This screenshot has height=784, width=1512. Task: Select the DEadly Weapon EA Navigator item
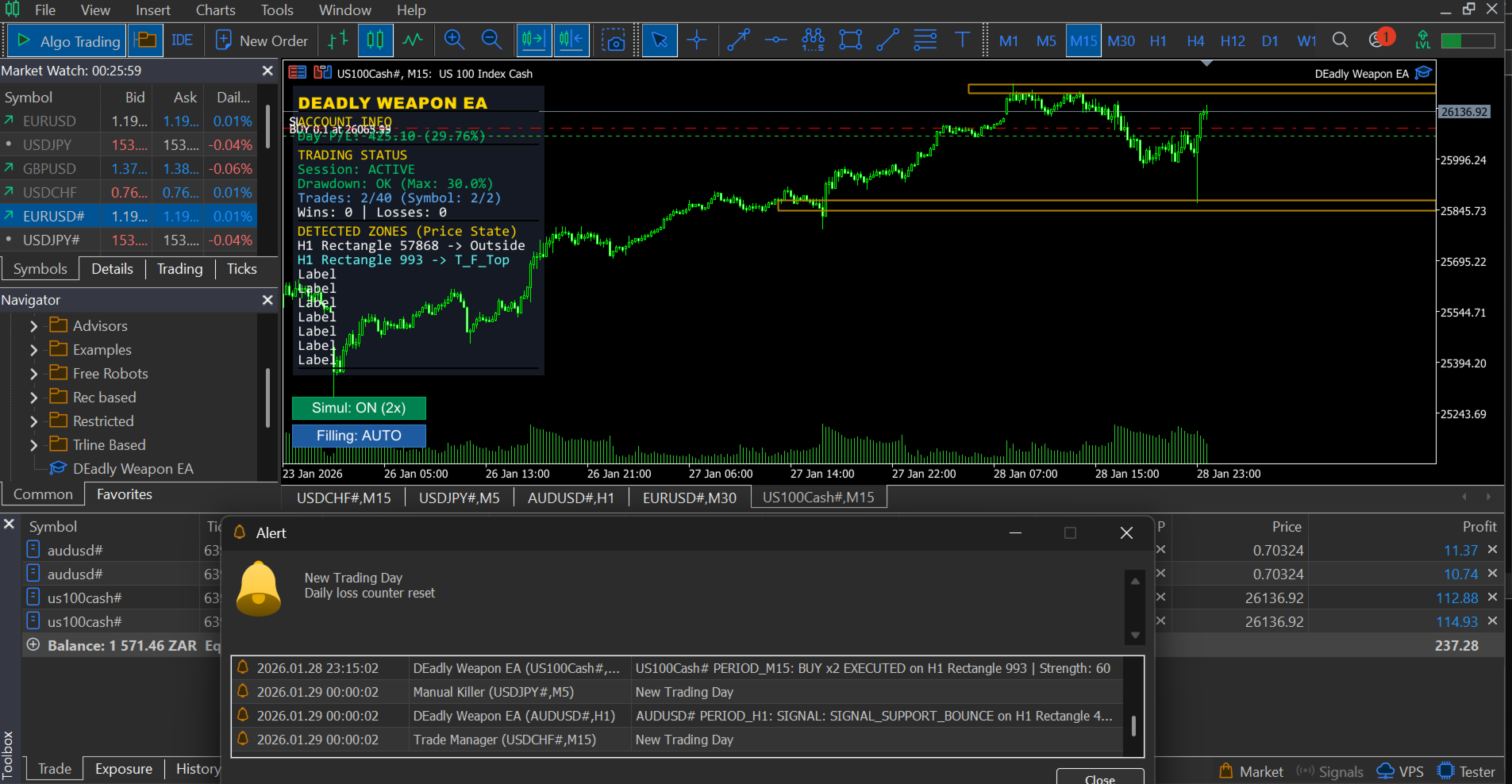[x=133, y=469]
